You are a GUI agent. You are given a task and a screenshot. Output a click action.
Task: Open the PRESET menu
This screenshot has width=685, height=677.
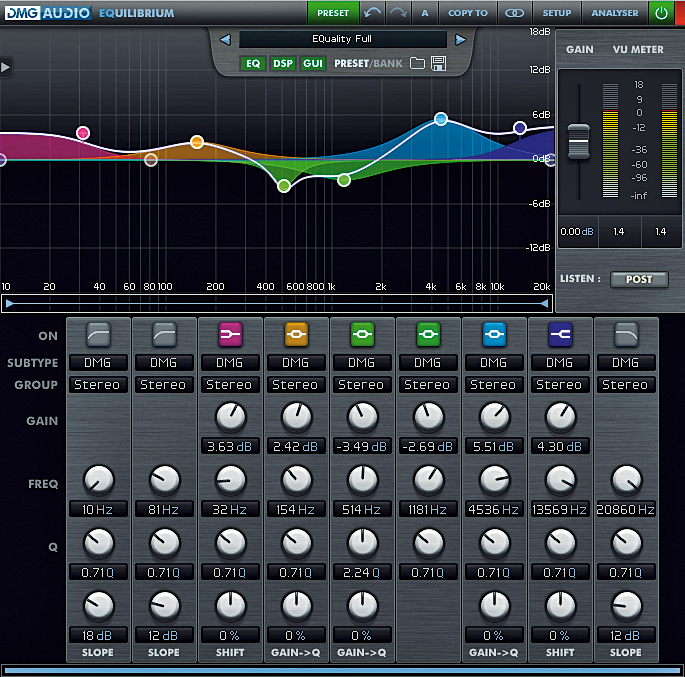point(333,13)
